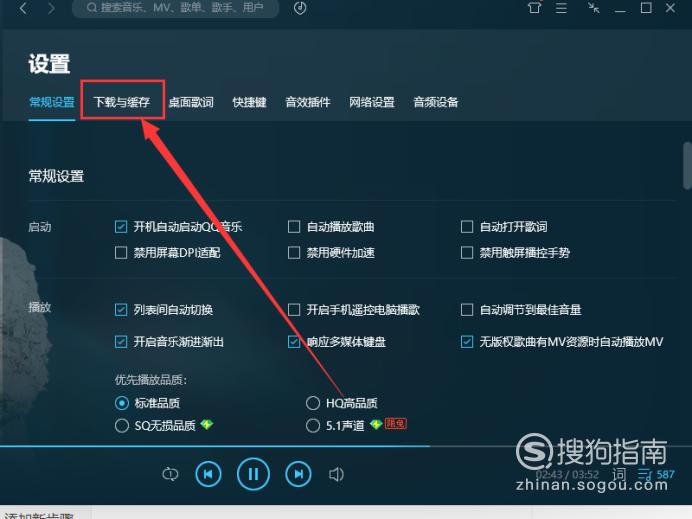This screenshot has height=519, width=692.
Task: Toggle lyrics with the 词 icon
Action: pos(619,474)
